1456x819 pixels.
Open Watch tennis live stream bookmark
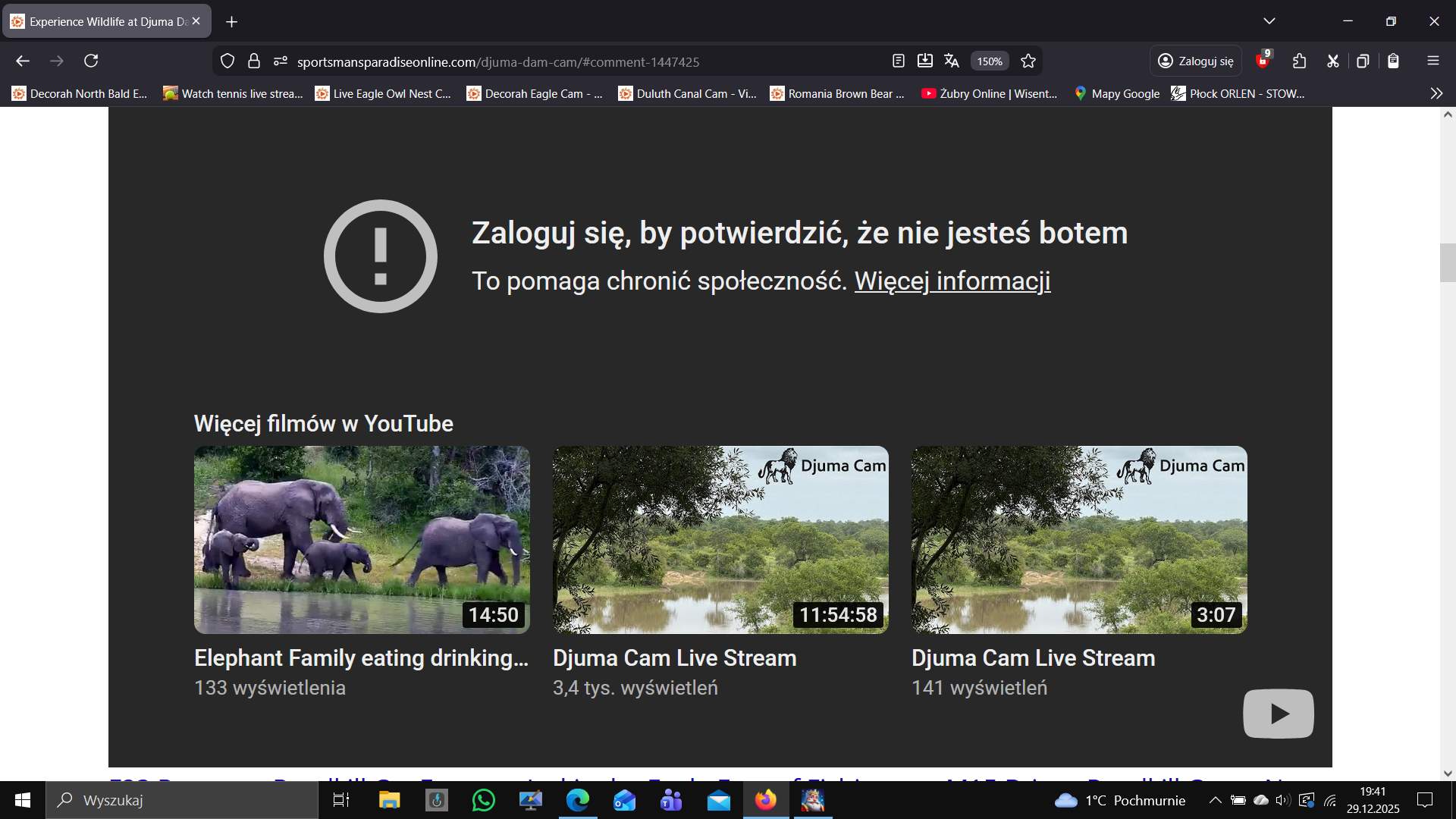tap(234, 93)
